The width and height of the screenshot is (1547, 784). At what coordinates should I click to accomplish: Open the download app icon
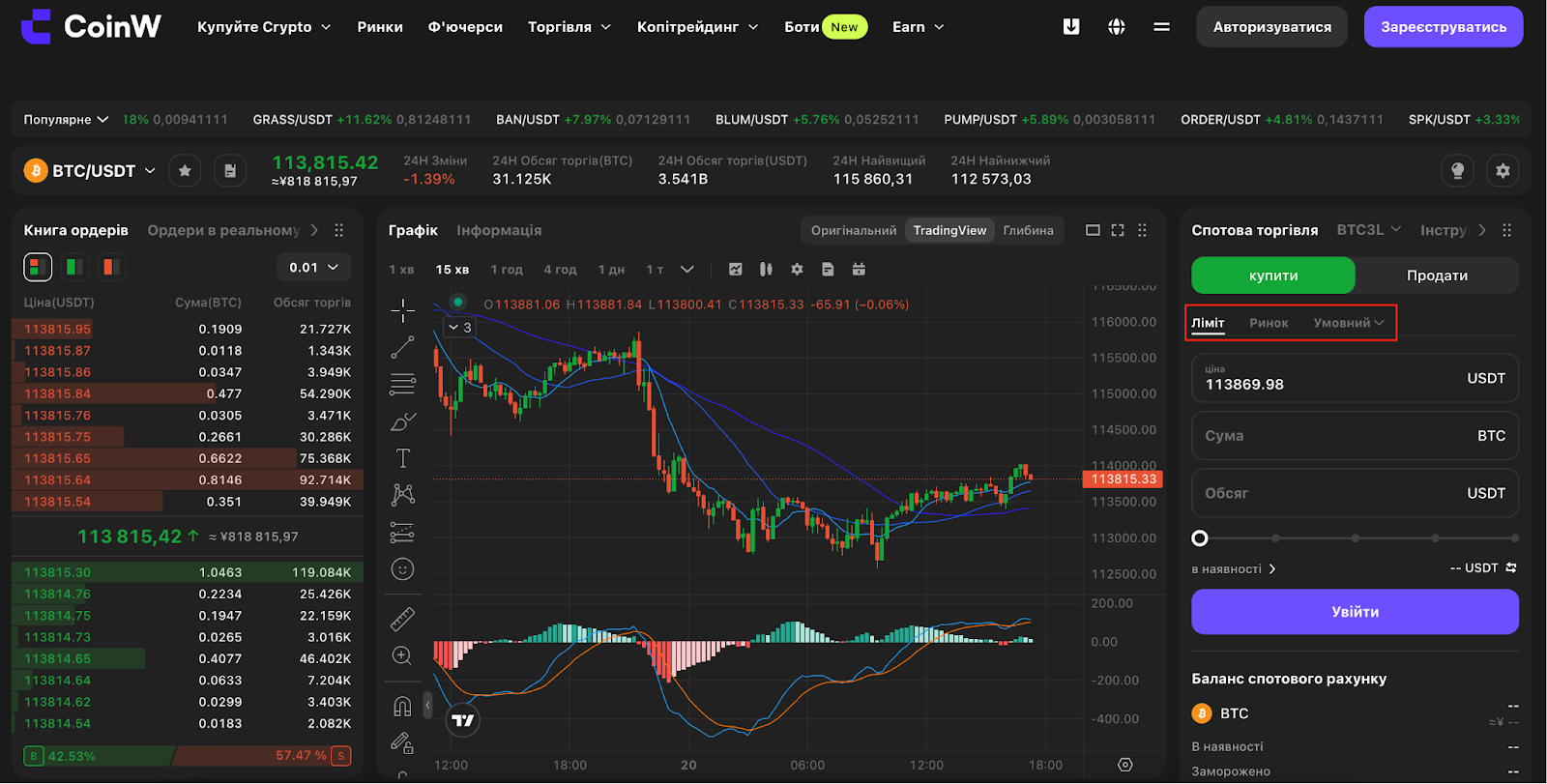[x=1071, y=27]
